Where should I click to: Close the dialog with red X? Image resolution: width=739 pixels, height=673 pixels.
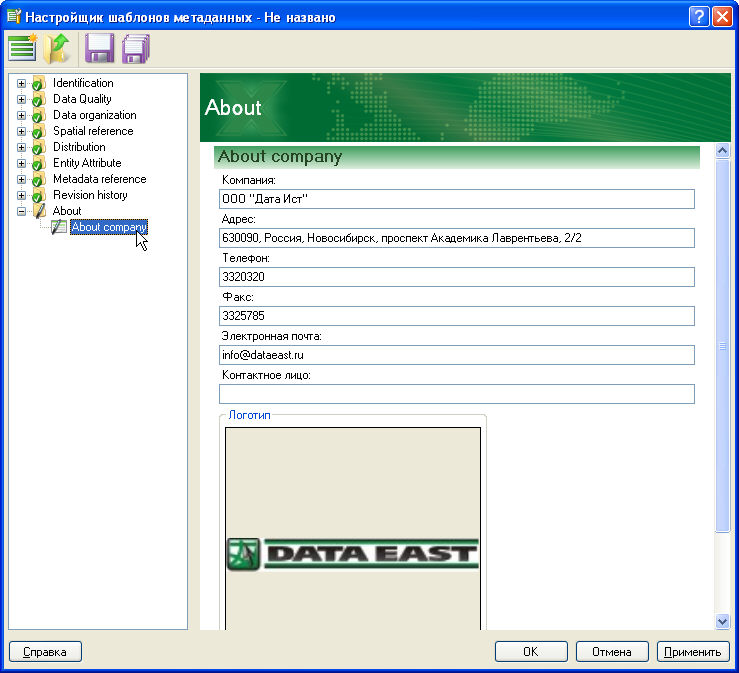[722, 17]
